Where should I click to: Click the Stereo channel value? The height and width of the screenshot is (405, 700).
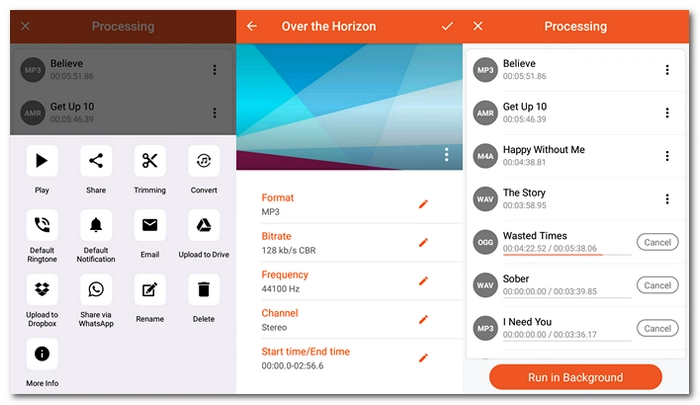click(274, 327)
